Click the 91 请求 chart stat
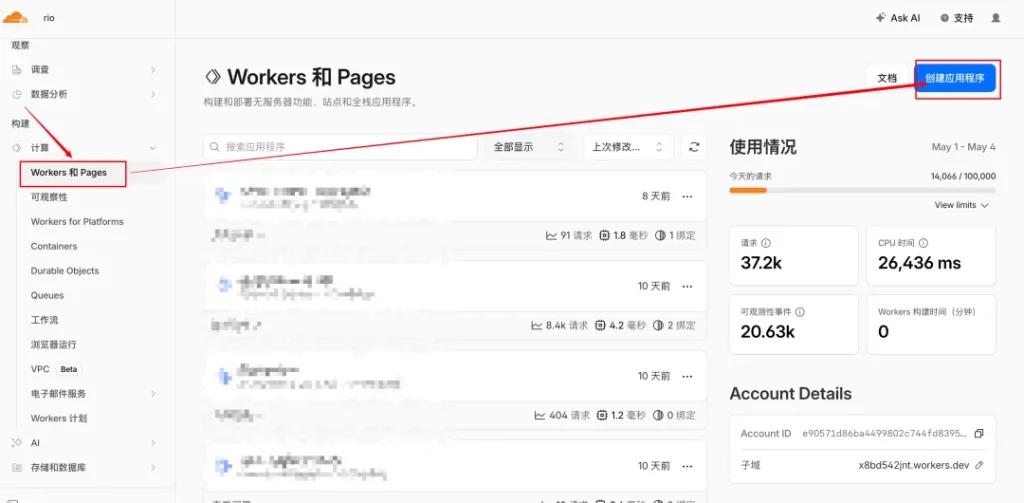Screen dimensions: 1024x503 click(568, 235)
